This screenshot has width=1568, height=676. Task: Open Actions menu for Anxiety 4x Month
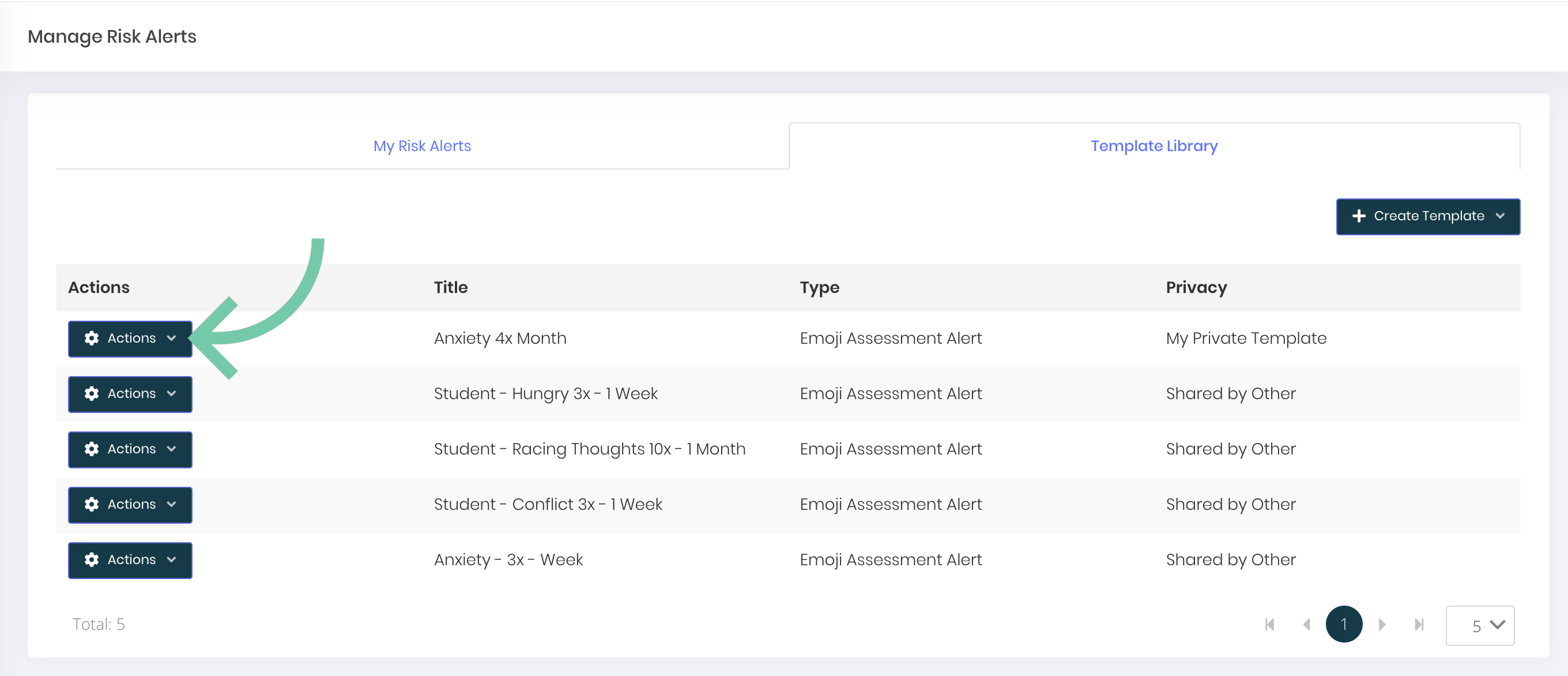[130, 339]
